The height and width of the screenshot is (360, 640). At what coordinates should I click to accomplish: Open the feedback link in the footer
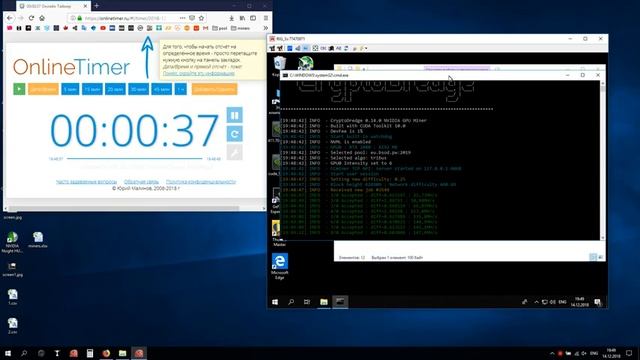(141, 182)
